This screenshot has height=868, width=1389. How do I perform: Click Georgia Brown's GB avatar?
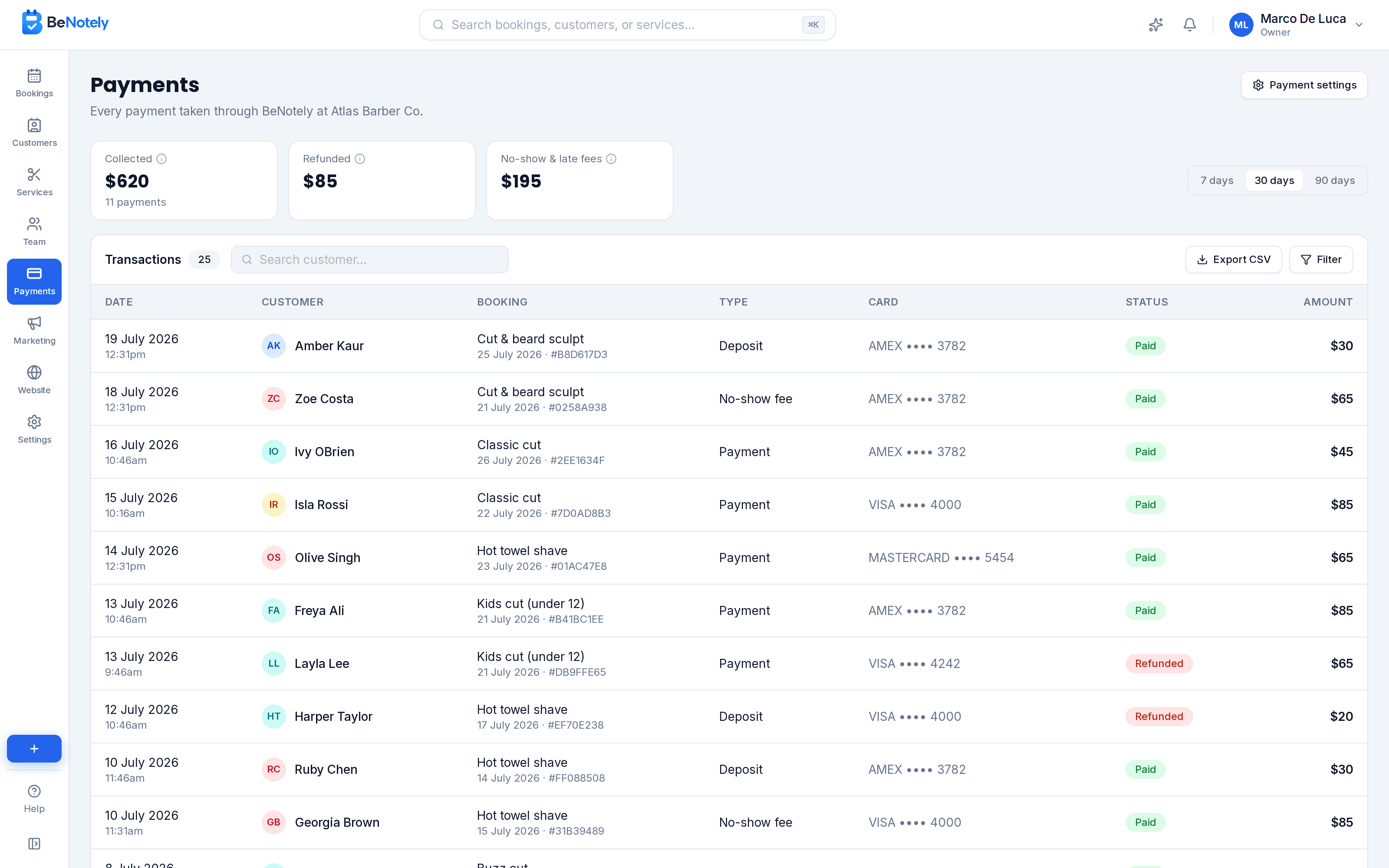click(x=274, y=822)
